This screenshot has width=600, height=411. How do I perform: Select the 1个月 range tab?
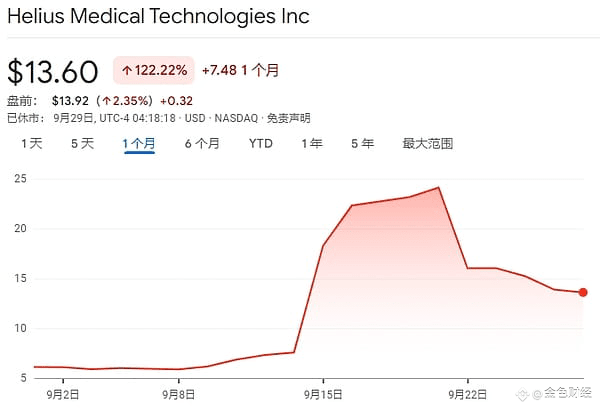coord(139,144)
